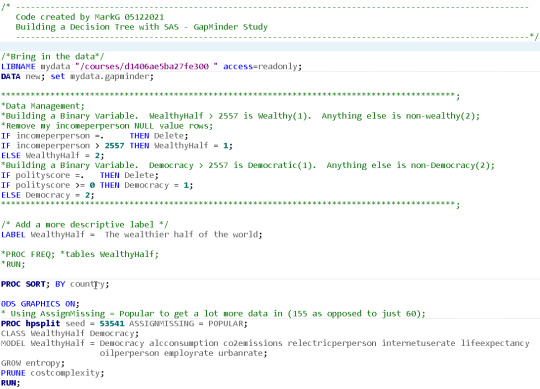The height and width of the screenshot is (389, 540).
Task: Click 'lifeexpectancy' in the MODEL line
Action: tap(495, 343)
